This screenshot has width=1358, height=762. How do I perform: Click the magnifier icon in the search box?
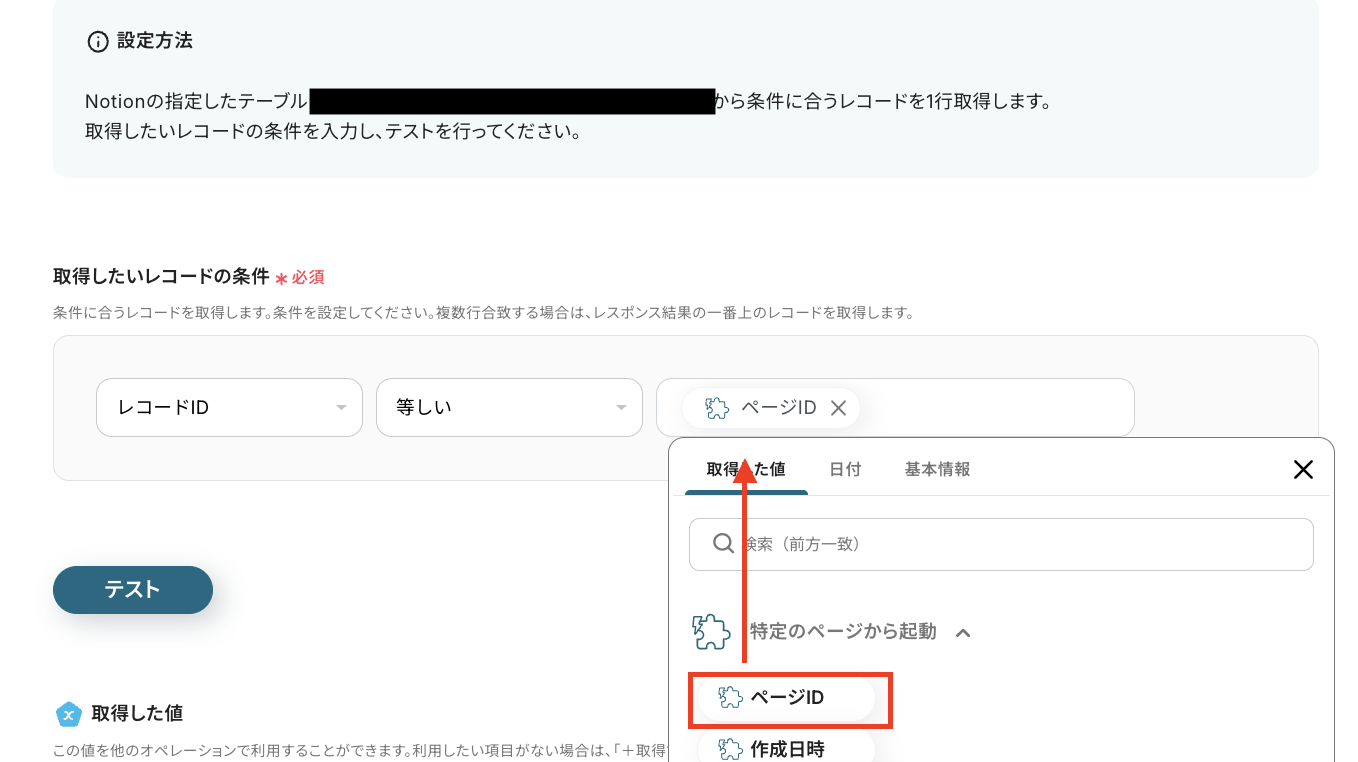[x=722, y=544]
